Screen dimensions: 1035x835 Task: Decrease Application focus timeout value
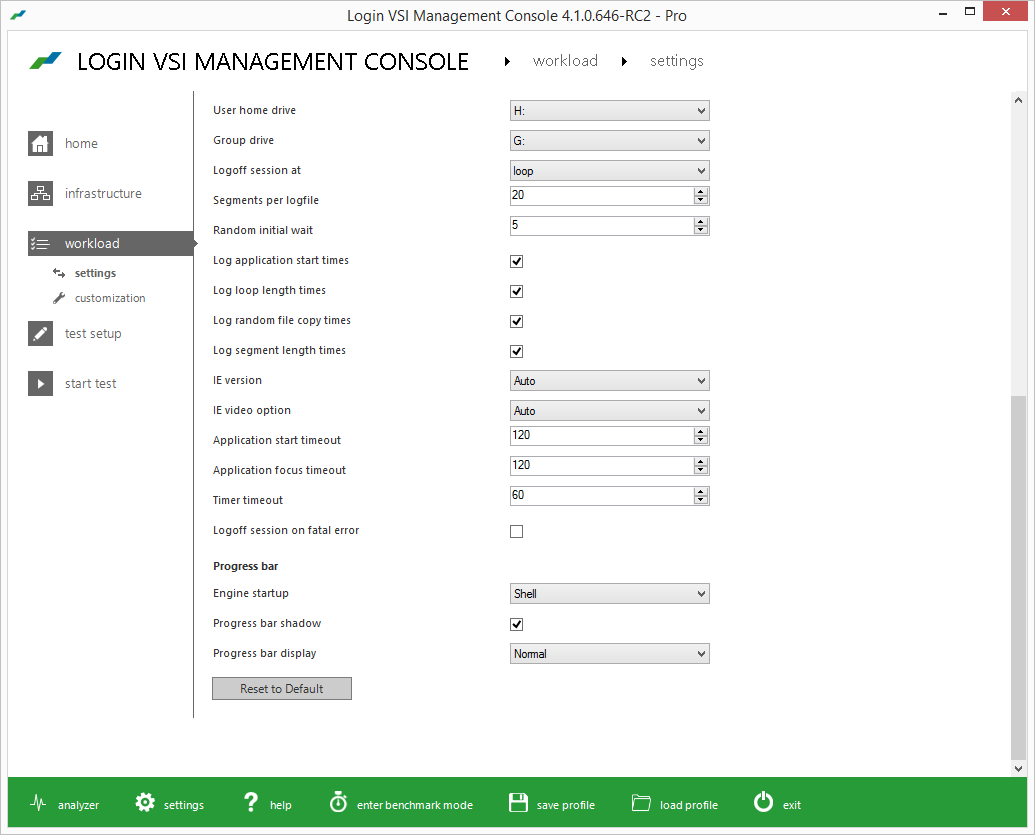tap(701, 470)
